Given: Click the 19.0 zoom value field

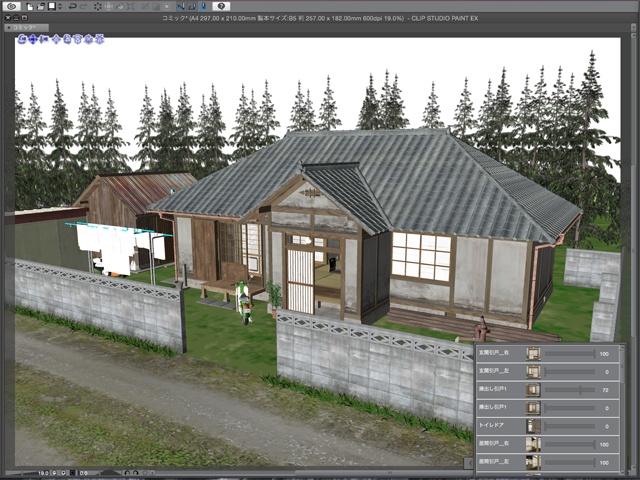Looking at the screenshot, I should click(43, 473).
